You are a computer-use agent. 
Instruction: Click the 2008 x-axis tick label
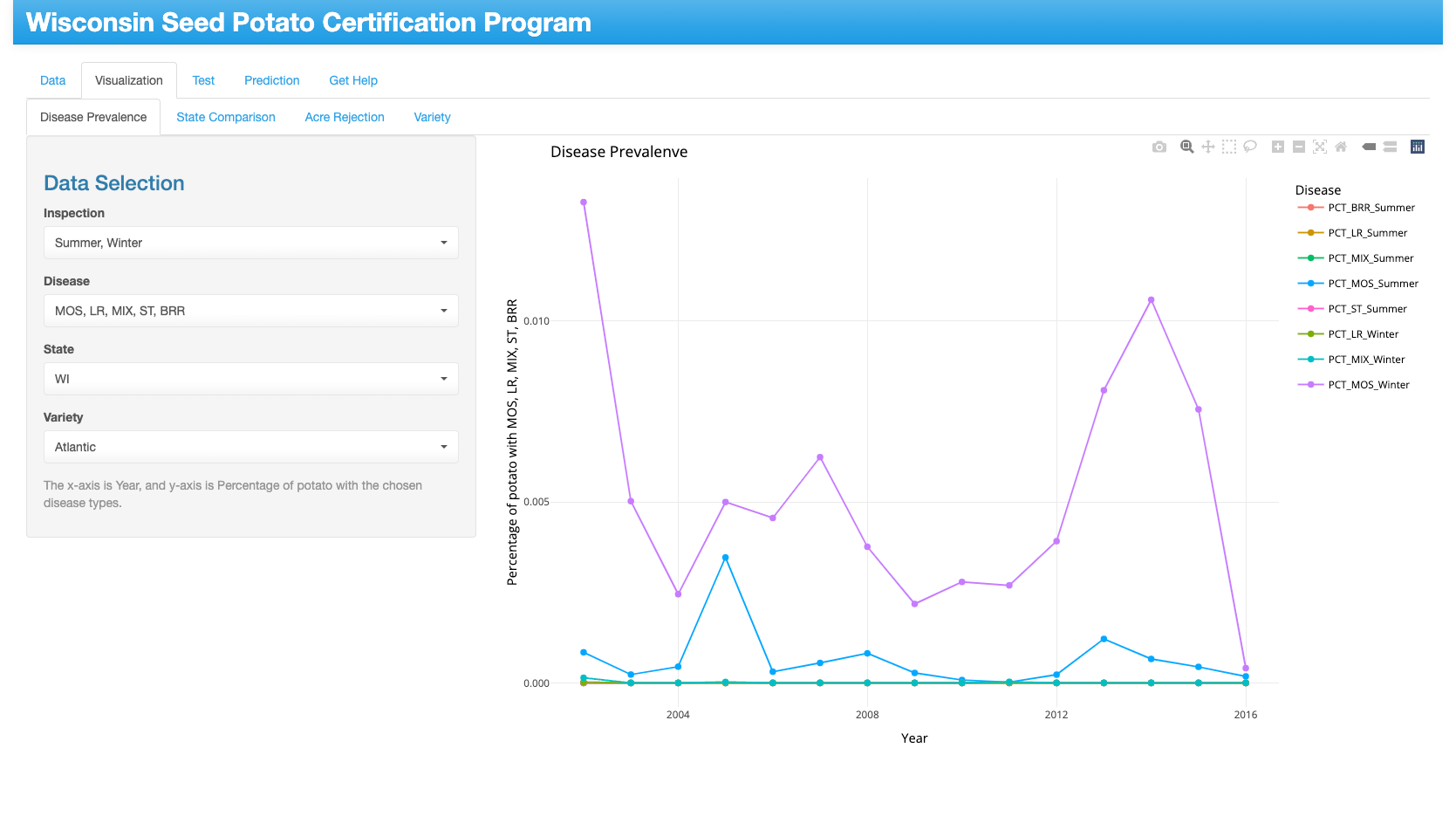[867, 715]
